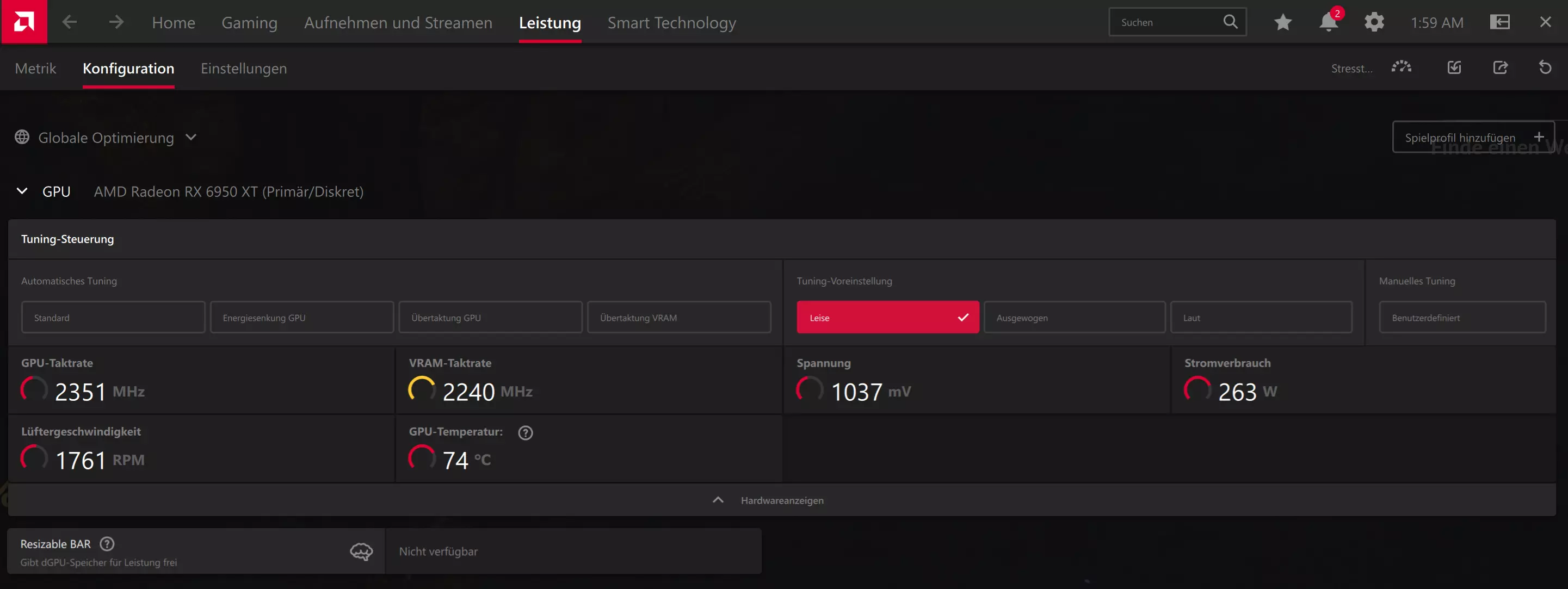Click the Nicht verfügbar status text
Image resolution: width=1568 pixels, height=589 pixels.
click(439, 551)
